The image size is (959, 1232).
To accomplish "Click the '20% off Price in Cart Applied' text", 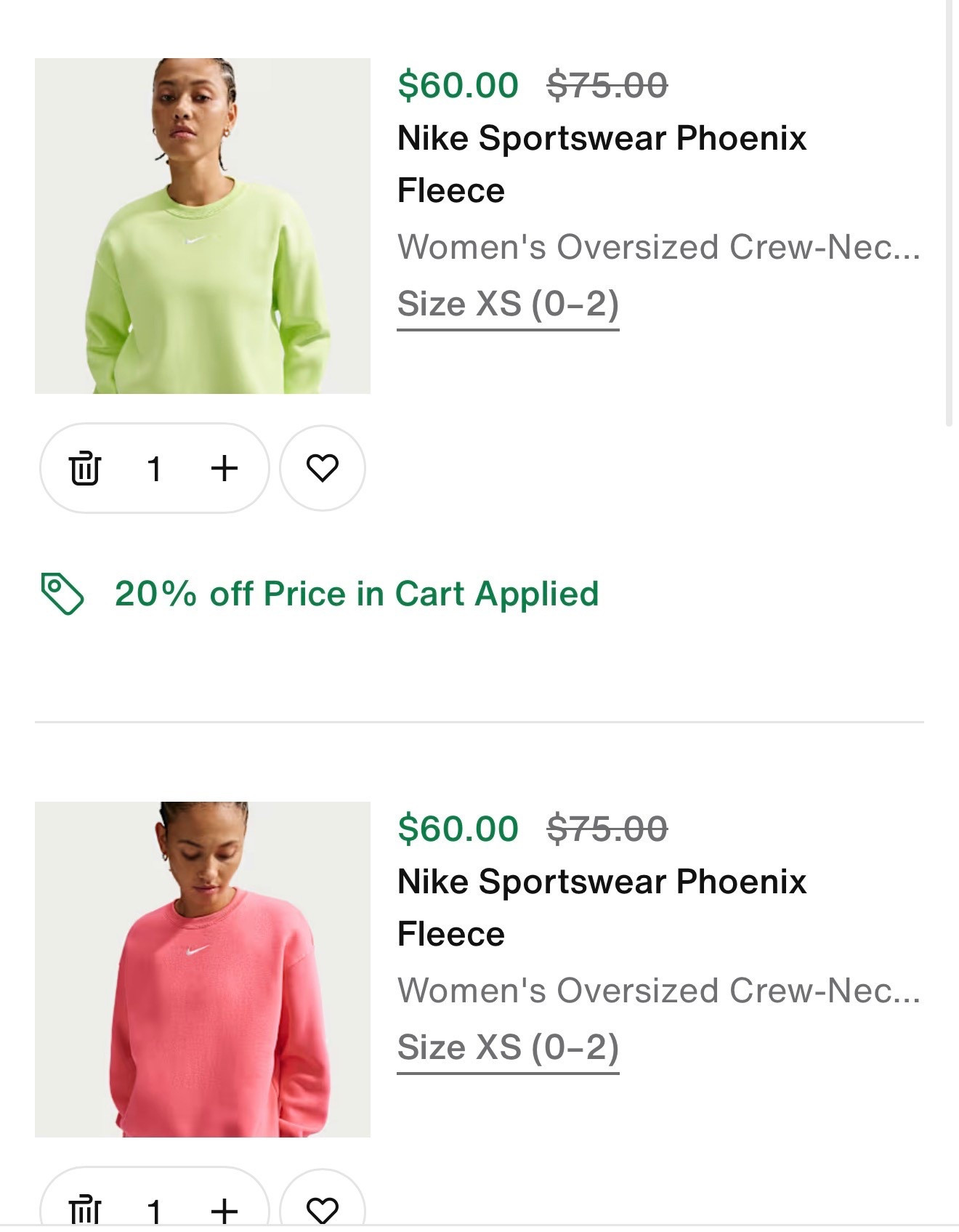I will point(356,594).
